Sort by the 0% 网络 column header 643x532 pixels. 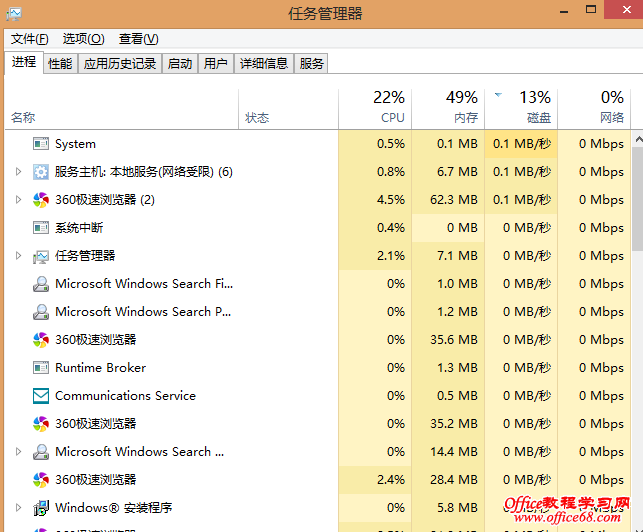click(x=594, y=109)
